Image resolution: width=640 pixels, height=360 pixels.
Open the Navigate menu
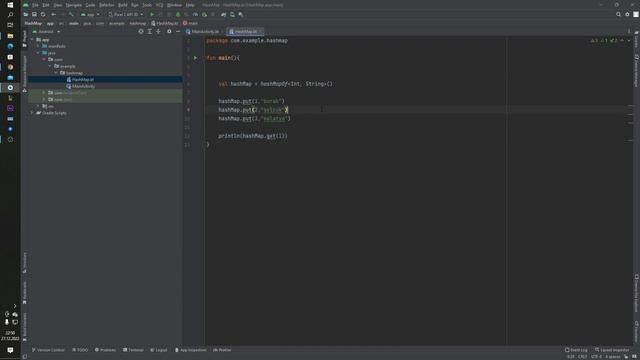point(73,5)
